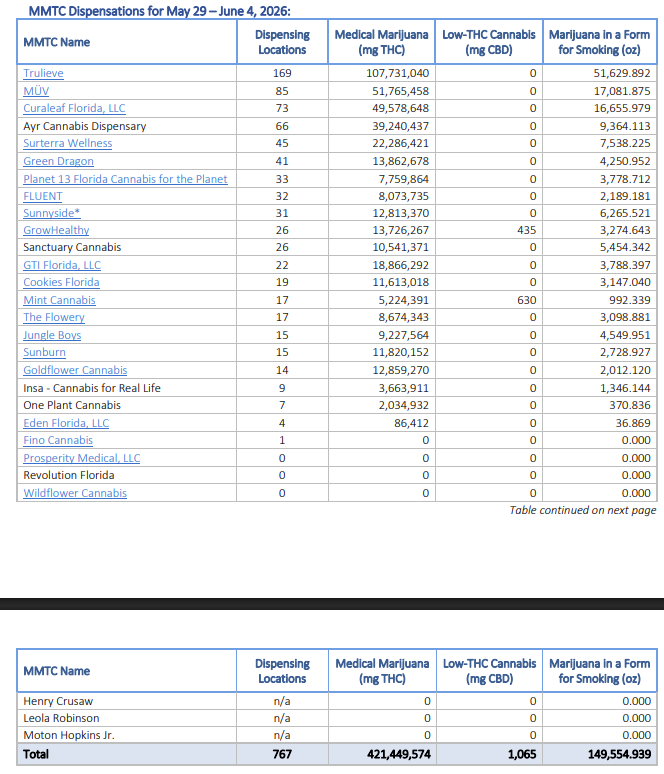Viewport: 664px width, 774px height.
Task: Select 'One Plant Cannabis' row name
Action: coord(72,405)
